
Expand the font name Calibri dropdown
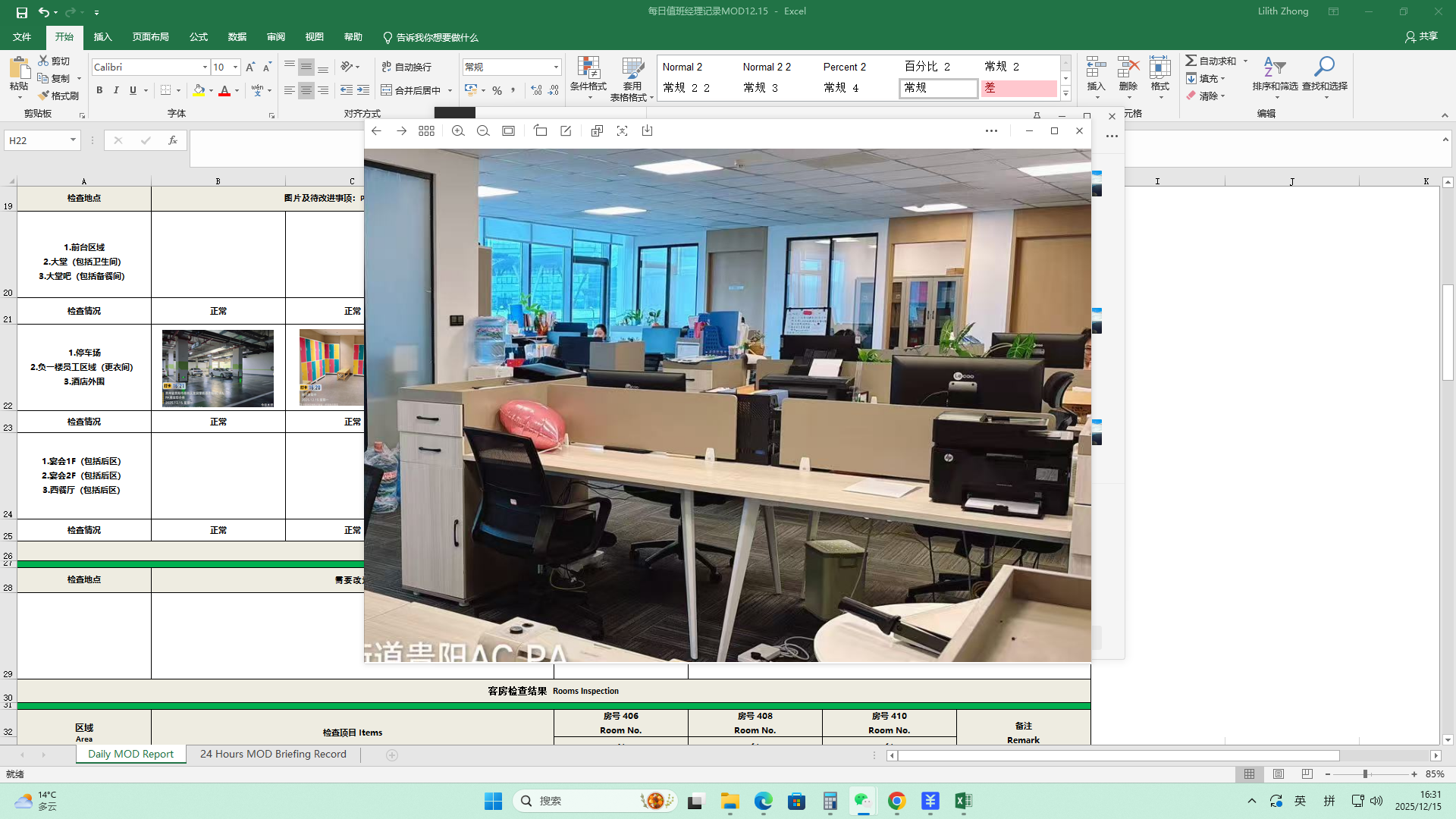[205, 67]
